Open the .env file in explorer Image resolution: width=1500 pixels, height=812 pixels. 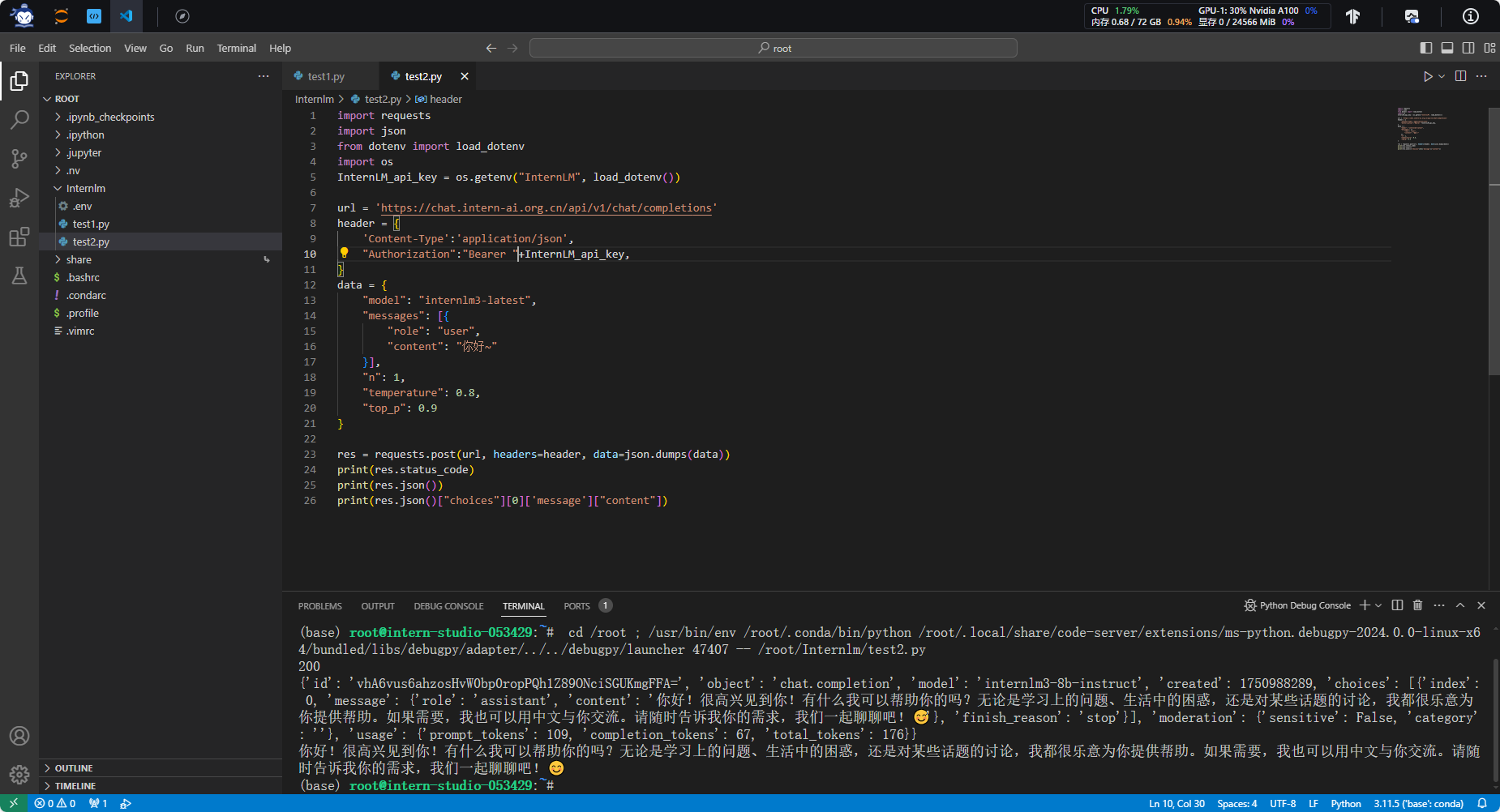click(82, 206)
